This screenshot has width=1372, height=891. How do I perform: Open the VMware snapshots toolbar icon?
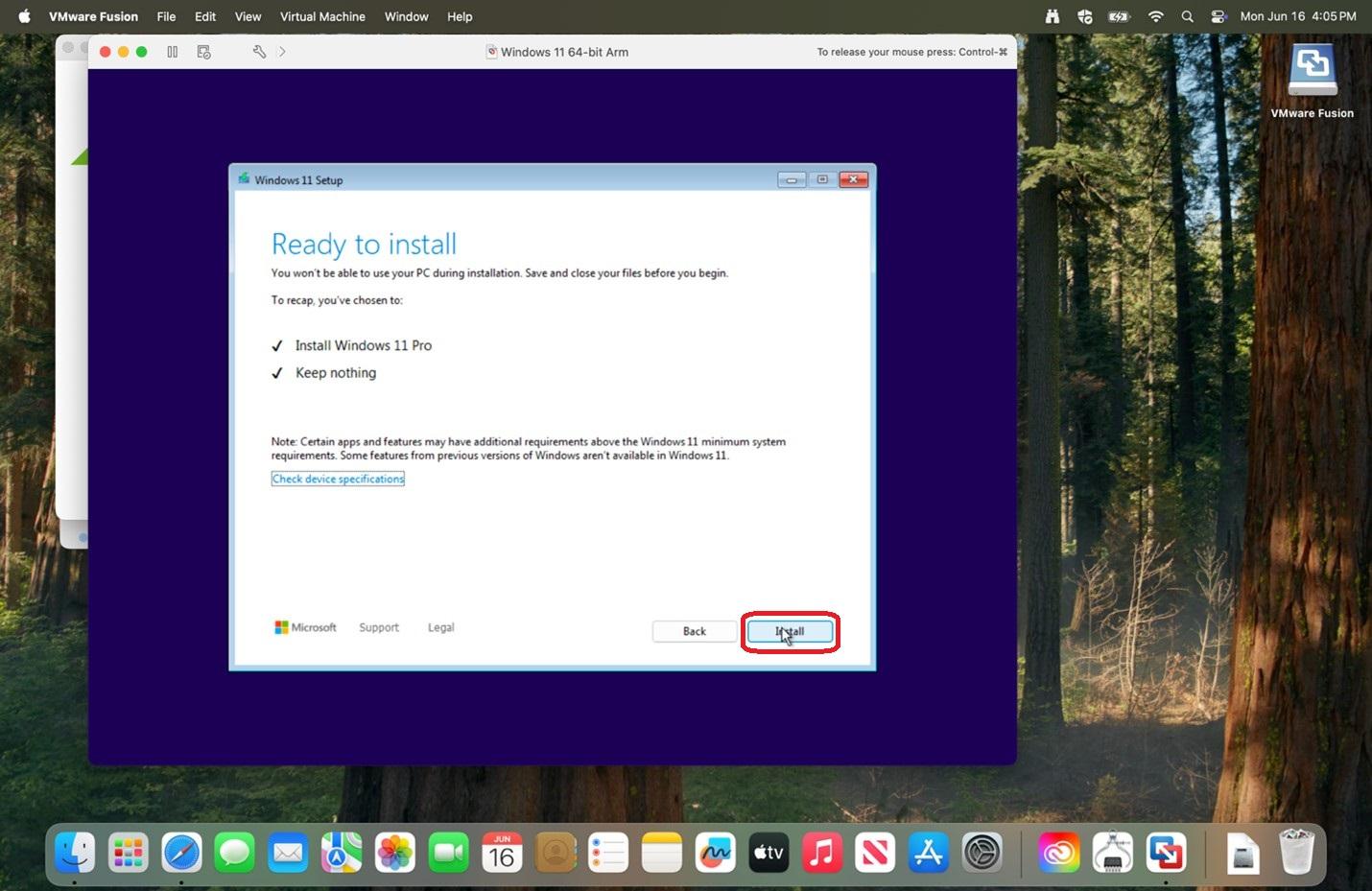click(x=203, y=52)
